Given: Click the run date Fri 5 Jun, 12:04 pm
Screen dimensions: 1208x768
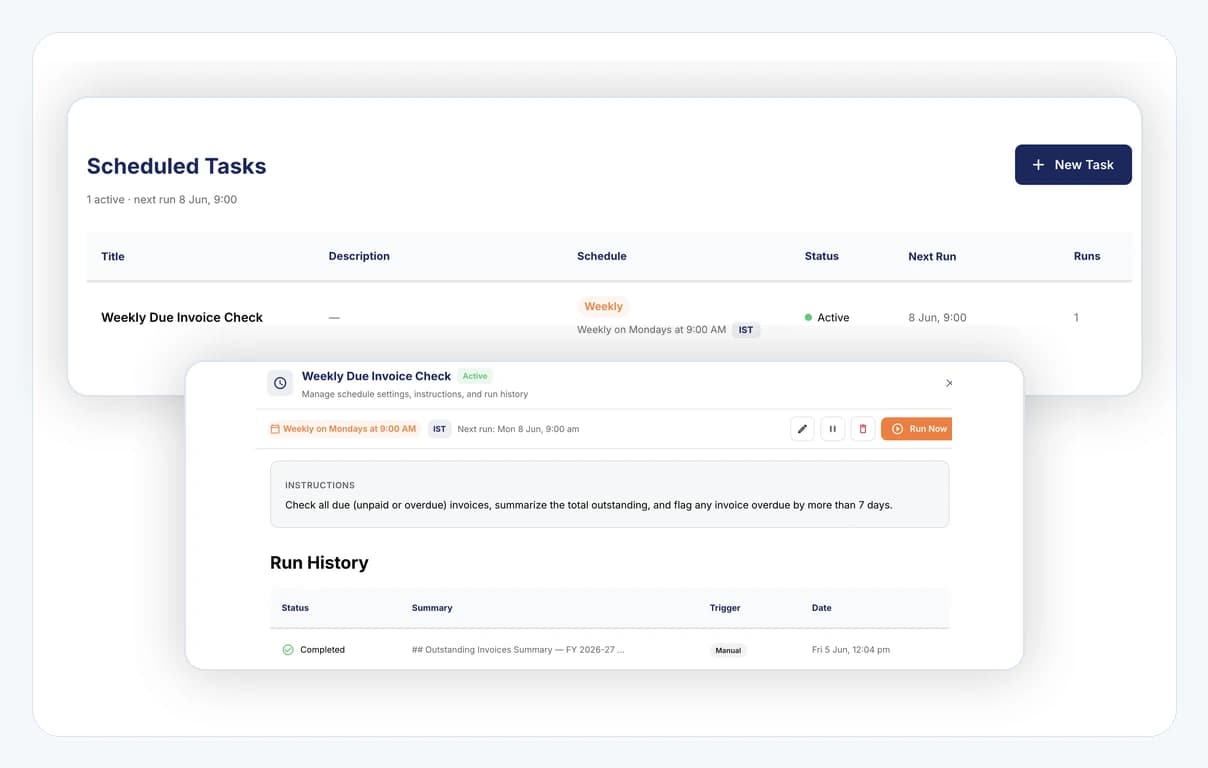Looking at the screenshot, I should [851, 650].
